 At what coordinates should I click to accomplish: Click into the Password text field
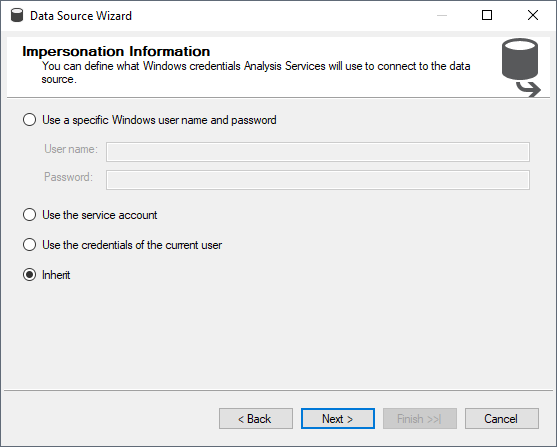tap(318, 180)
